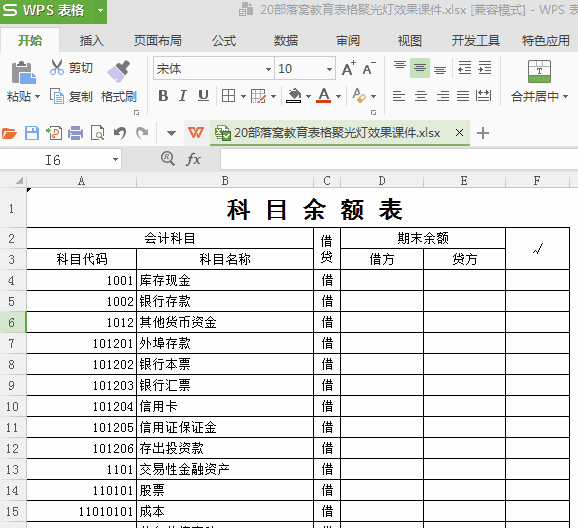Image resolution: width=578 pixels, height=528 pixels.
Task: Decrease indent icon
Action: click(464, 67)
